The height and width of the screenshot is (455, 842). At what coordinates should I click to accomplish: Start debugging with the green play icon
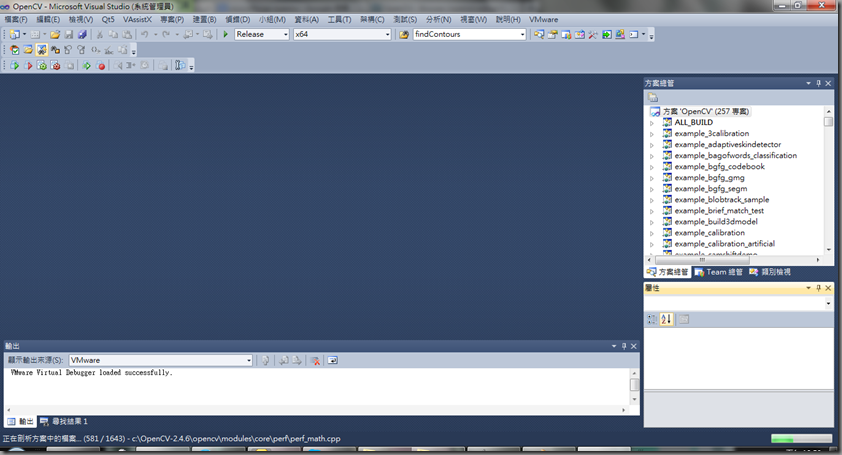226,34
